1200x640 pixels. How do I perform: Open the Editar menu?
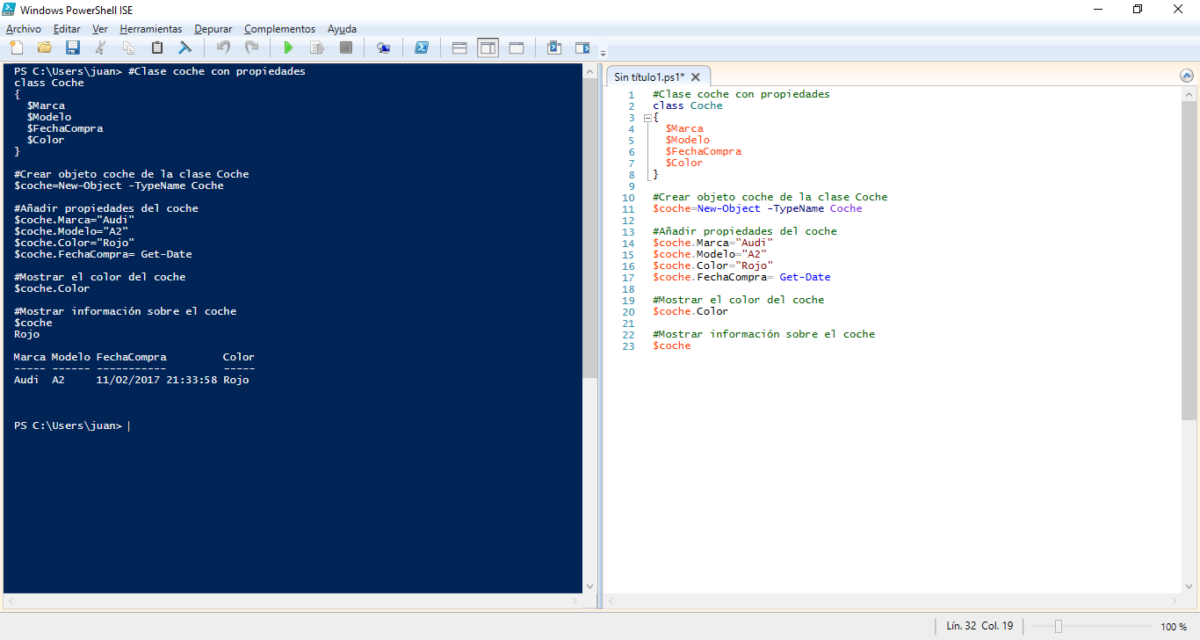coord(66,29)
